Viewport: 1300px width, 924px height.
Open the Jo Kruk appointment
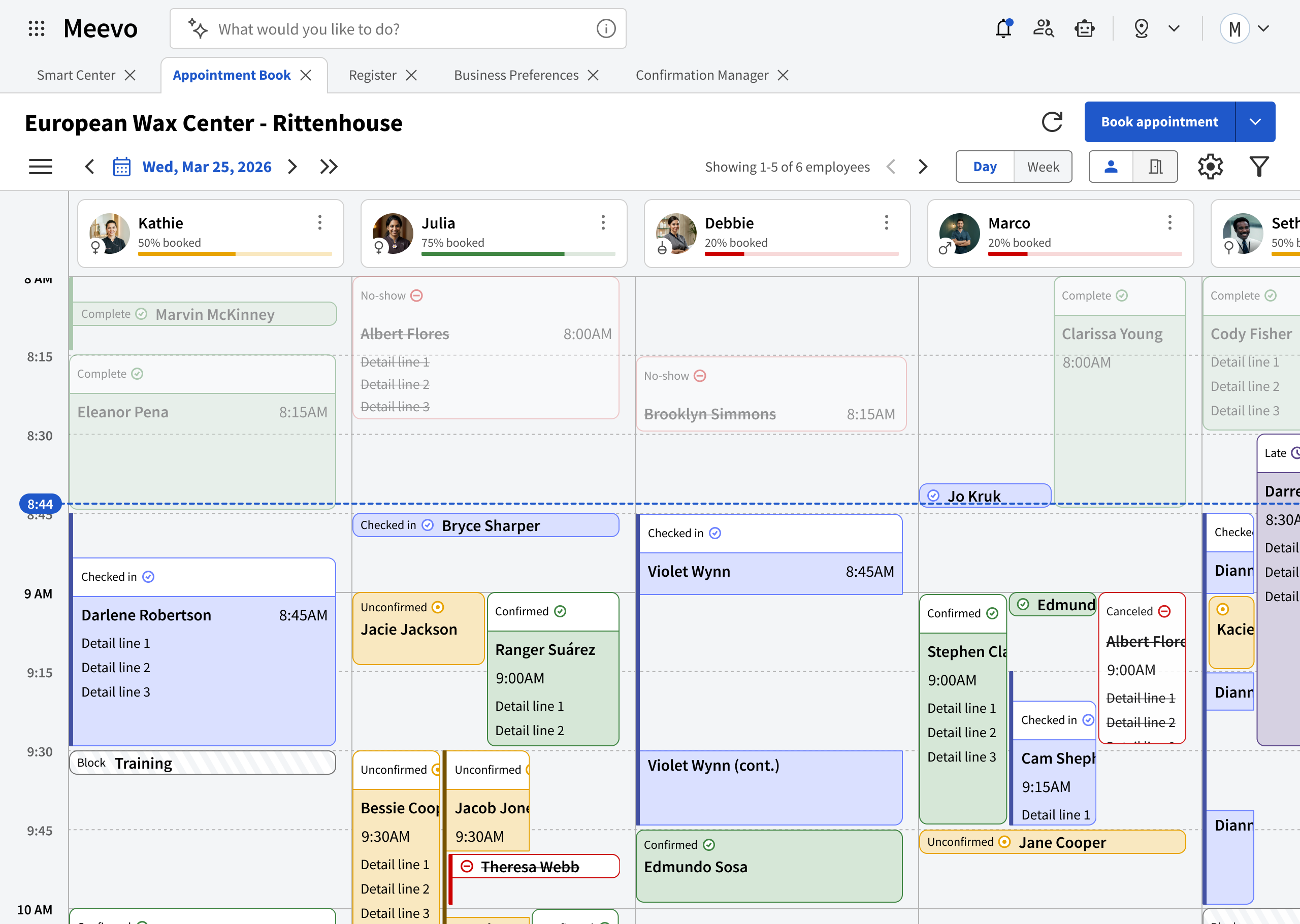pyautogui.click(x=985, y=496)
